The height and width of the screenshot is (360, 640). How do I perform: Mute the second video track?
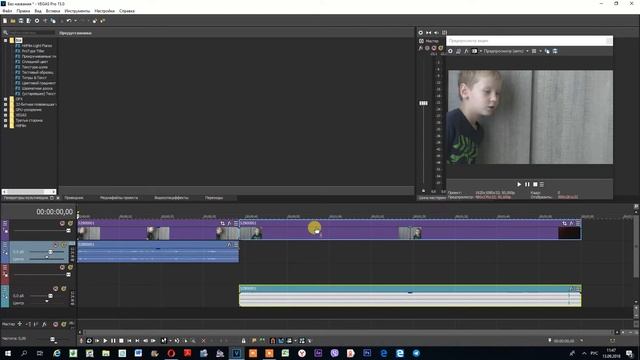62,267
